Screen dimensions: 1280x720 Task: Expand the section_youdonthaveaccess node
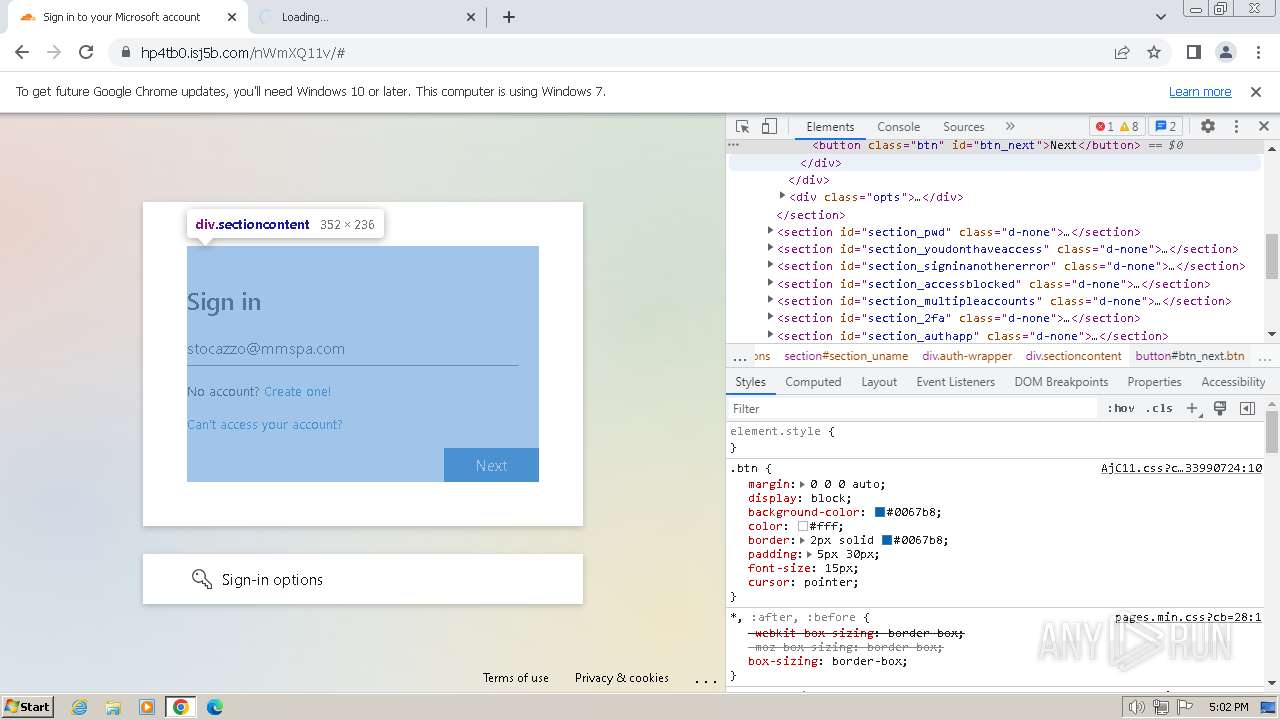tap(770, 248)
